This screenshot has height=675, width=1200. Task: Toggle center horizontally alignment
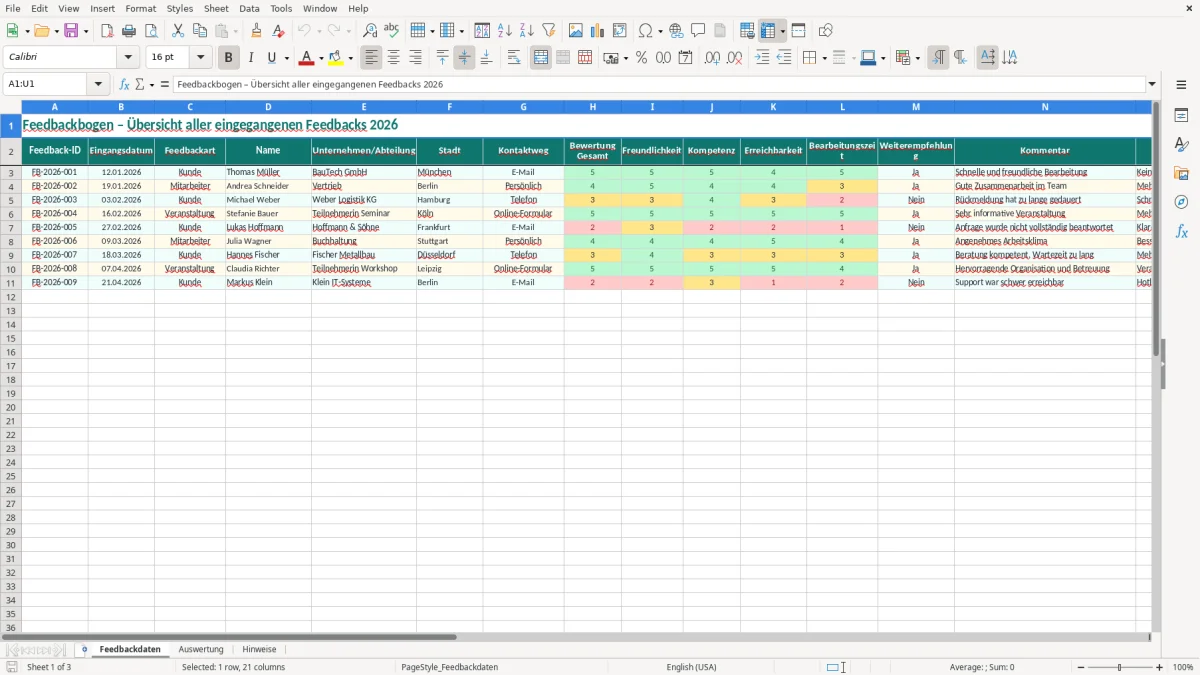pyautogui.click(x=394, y=58)
